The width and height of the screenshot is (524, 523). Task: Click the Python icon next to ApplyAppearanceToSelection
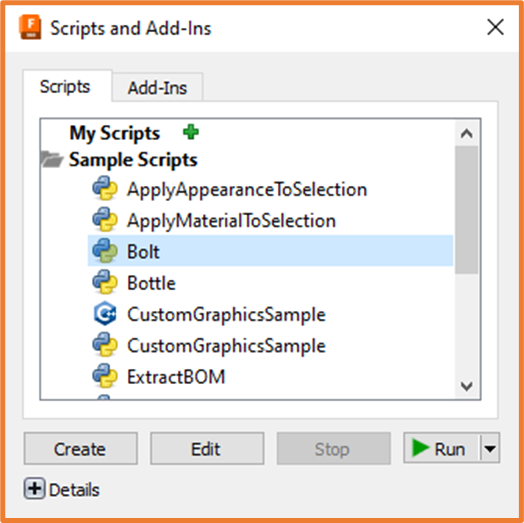point(105,188)
